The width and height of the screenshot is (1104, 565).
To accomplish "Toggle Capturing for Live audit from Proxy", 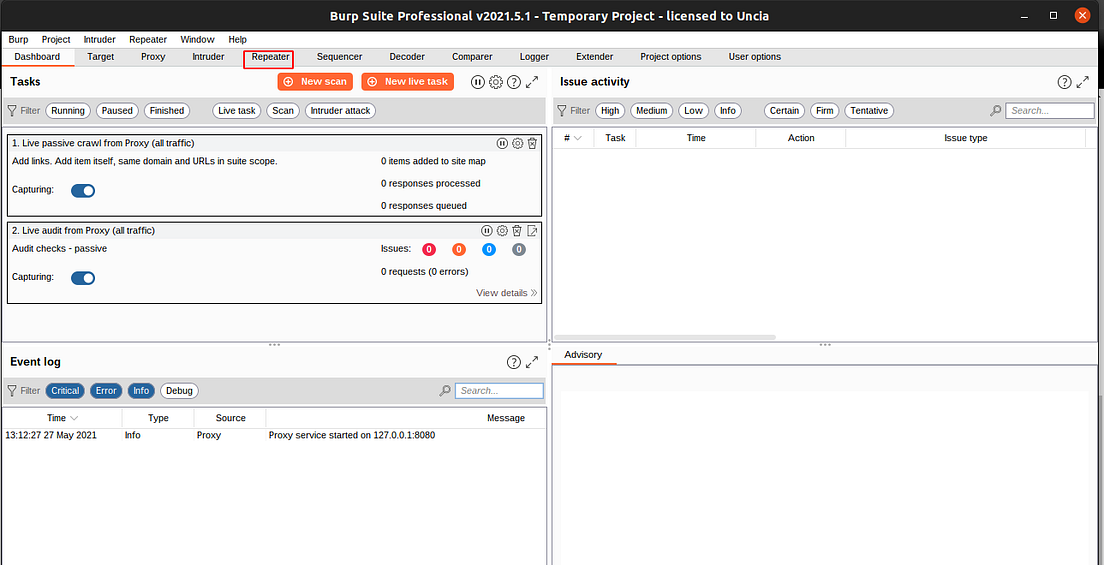I will [83, 278].
